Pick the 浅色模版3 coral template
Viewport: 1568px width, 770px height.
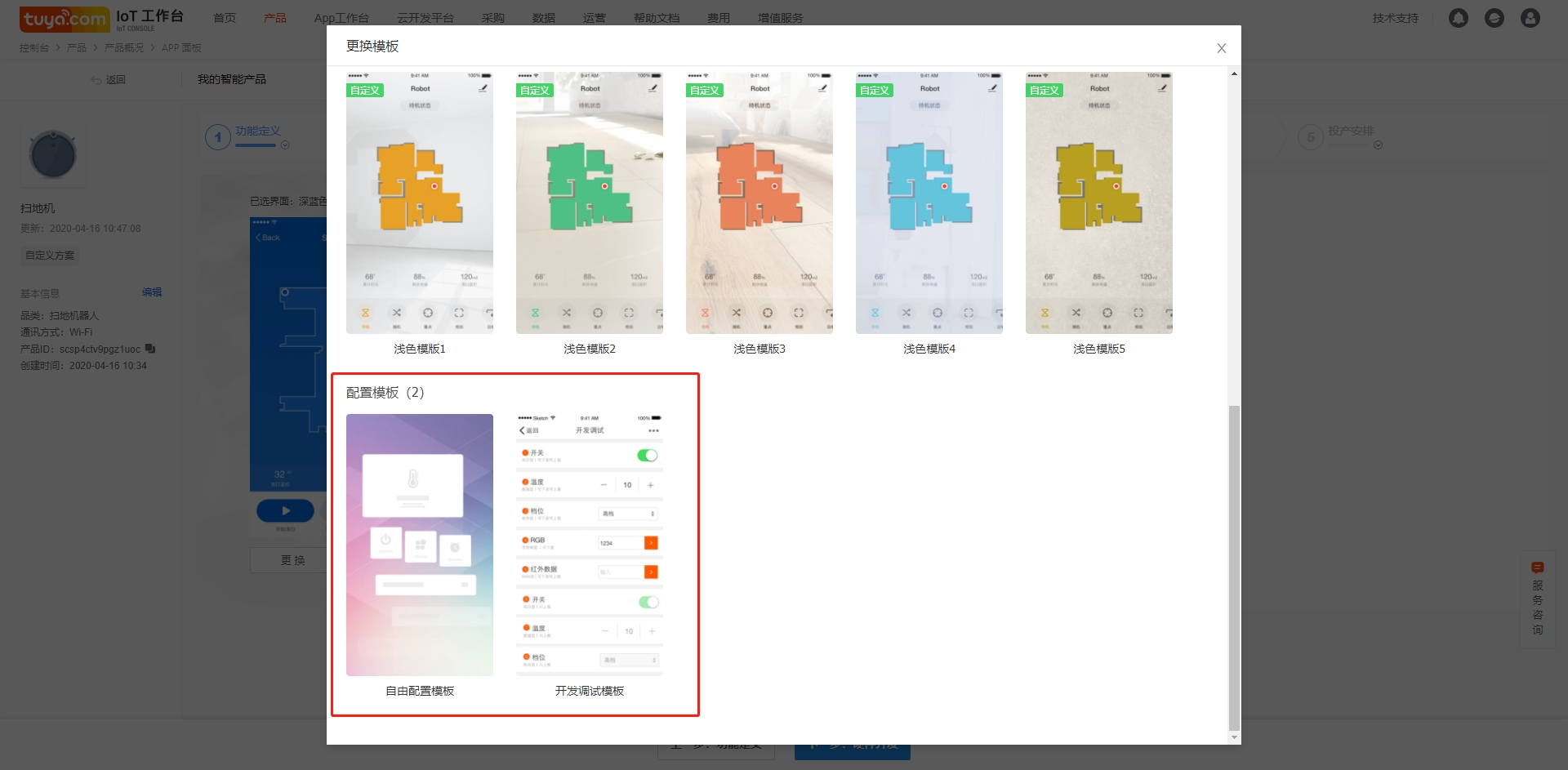[x=759, y=203]
